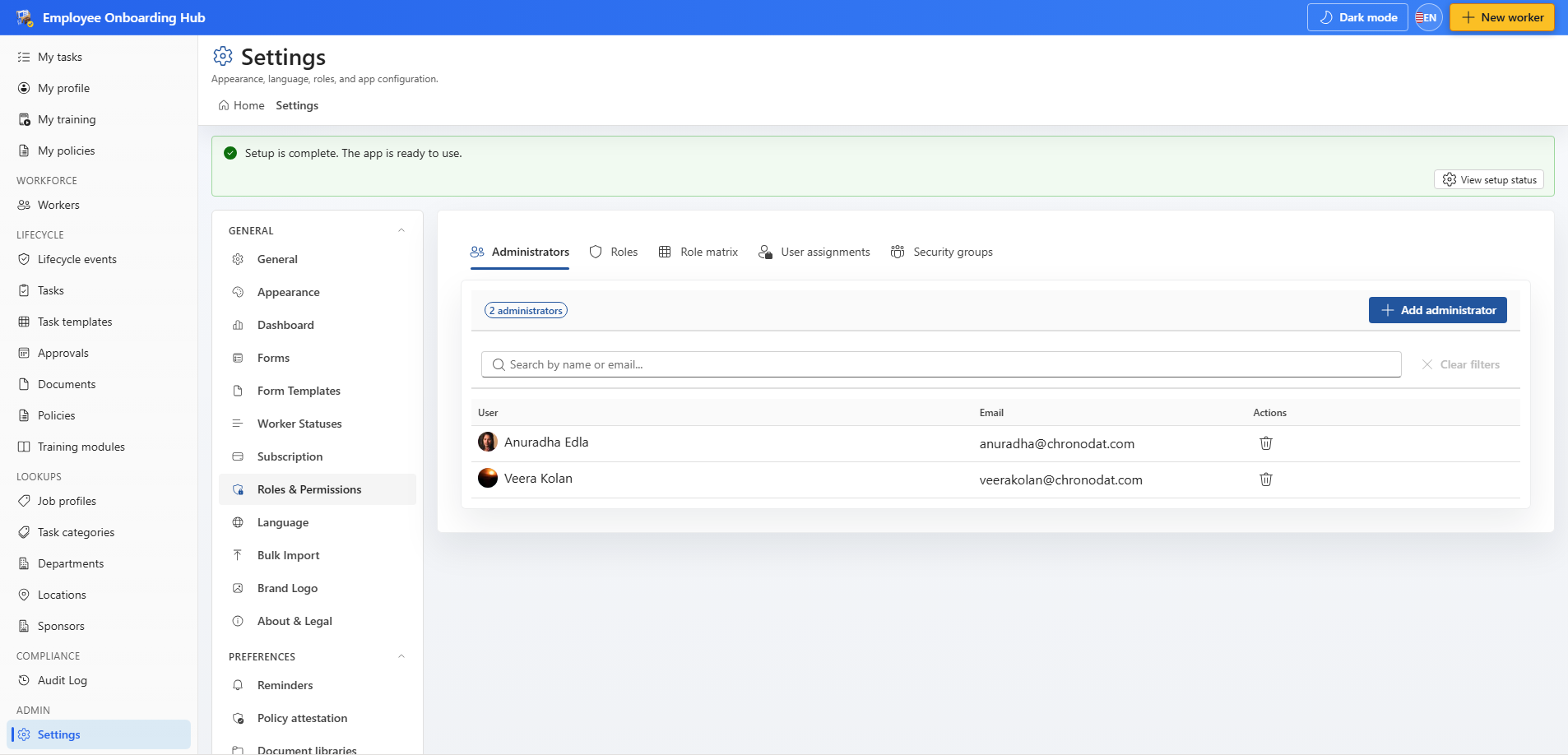Viewport: 1568px width, 755px height.
Task: Open Bulk Import settings
Action: 318,555
